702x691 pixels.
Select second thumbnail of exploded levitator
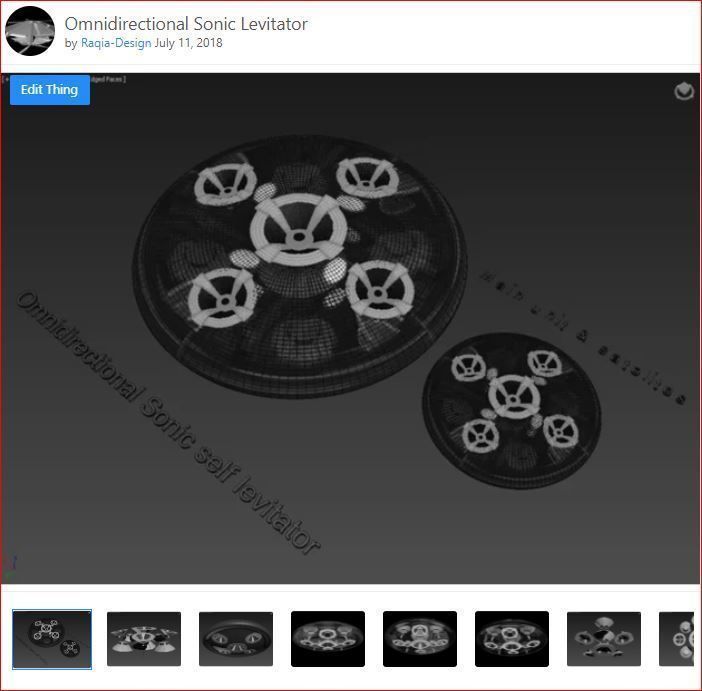144,639
